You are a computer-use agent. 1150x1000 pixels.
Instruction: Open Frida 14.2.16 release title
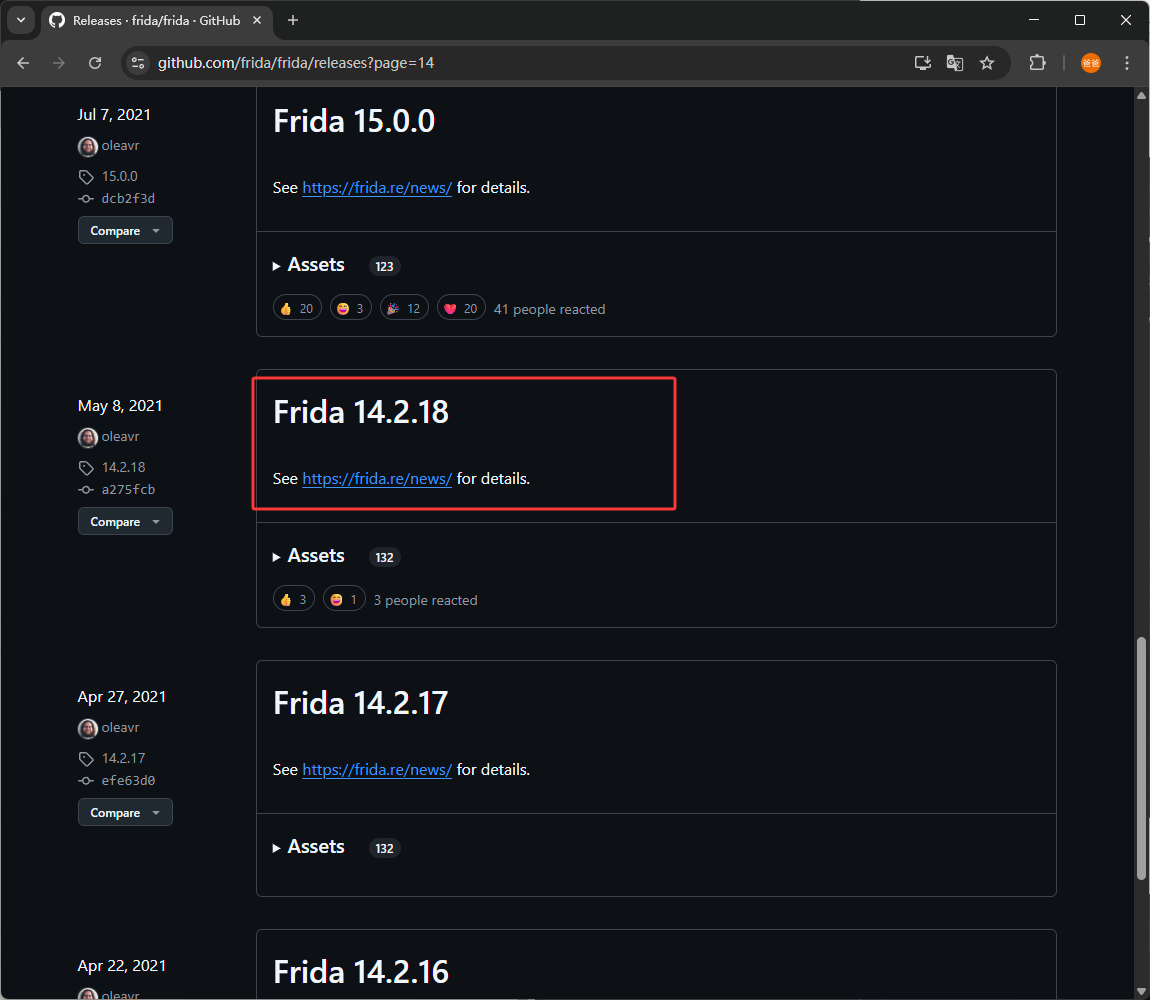[x=361, y=972]
